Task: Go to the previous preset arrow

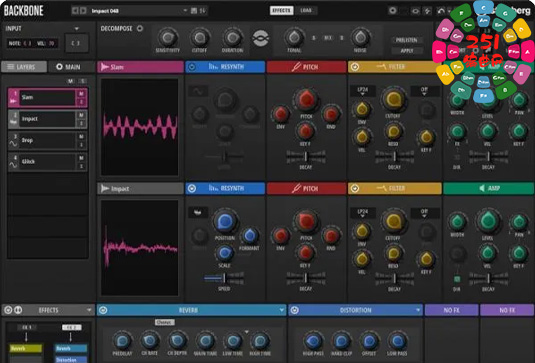Action: pyautogui.click(x=75, y=11)
